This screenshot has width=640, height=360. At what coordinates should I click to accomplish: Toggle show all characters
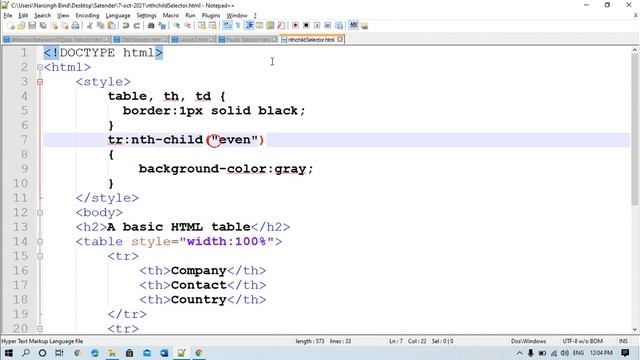(x=238, y=26)
